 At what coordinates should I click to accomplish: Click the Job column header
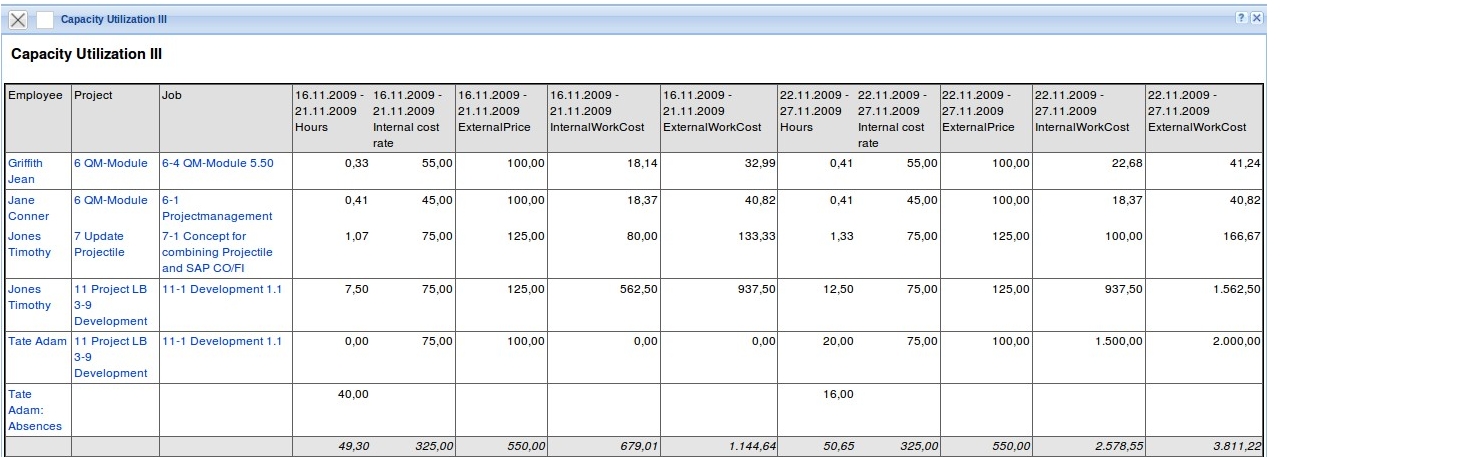point(171,95)
